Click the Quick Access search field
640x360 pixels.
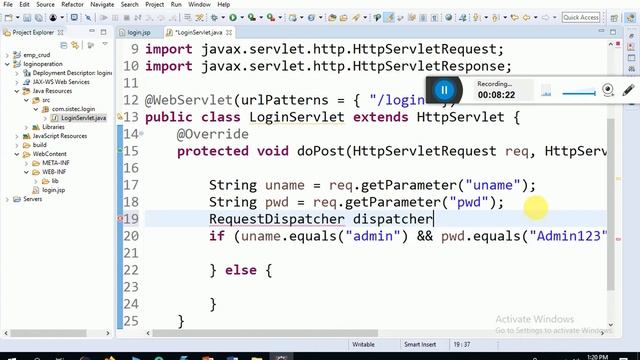coord(581,17)
